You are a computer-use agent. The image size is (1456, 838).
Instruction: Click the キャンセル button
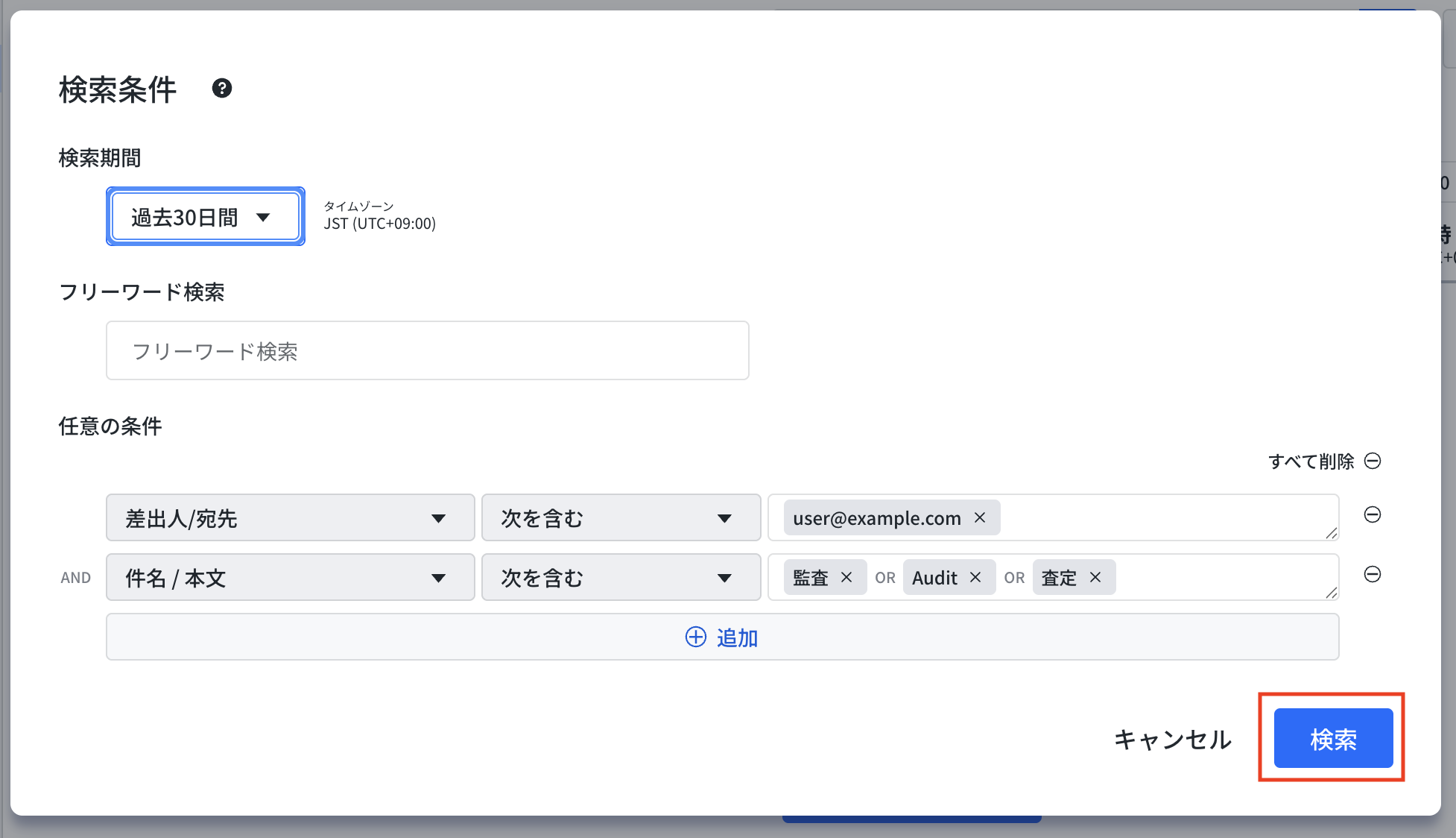click(1173, 739)
